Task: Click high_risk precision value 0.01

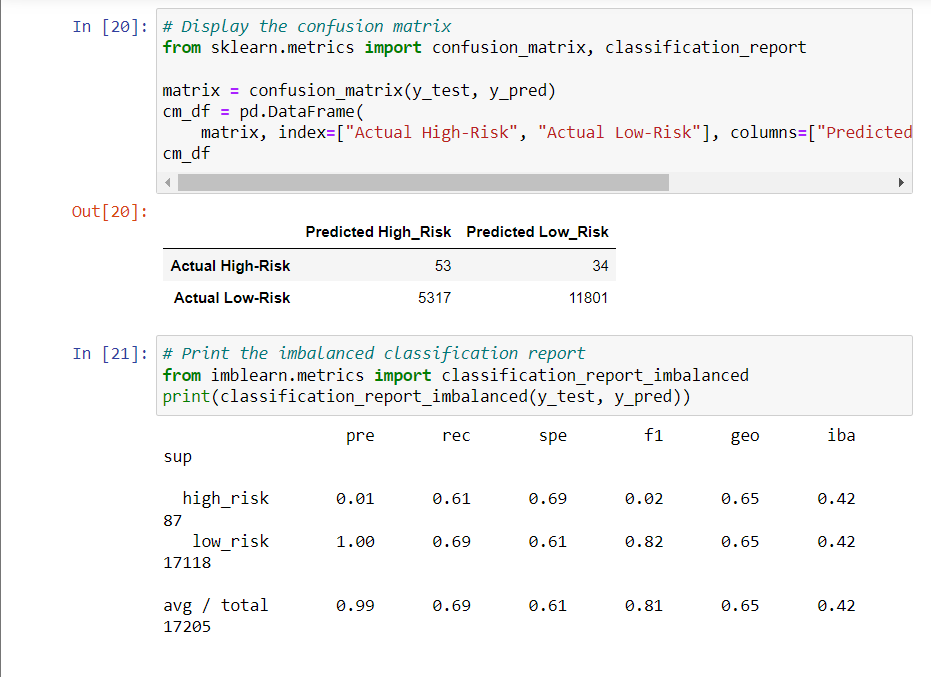Action: 355,499
